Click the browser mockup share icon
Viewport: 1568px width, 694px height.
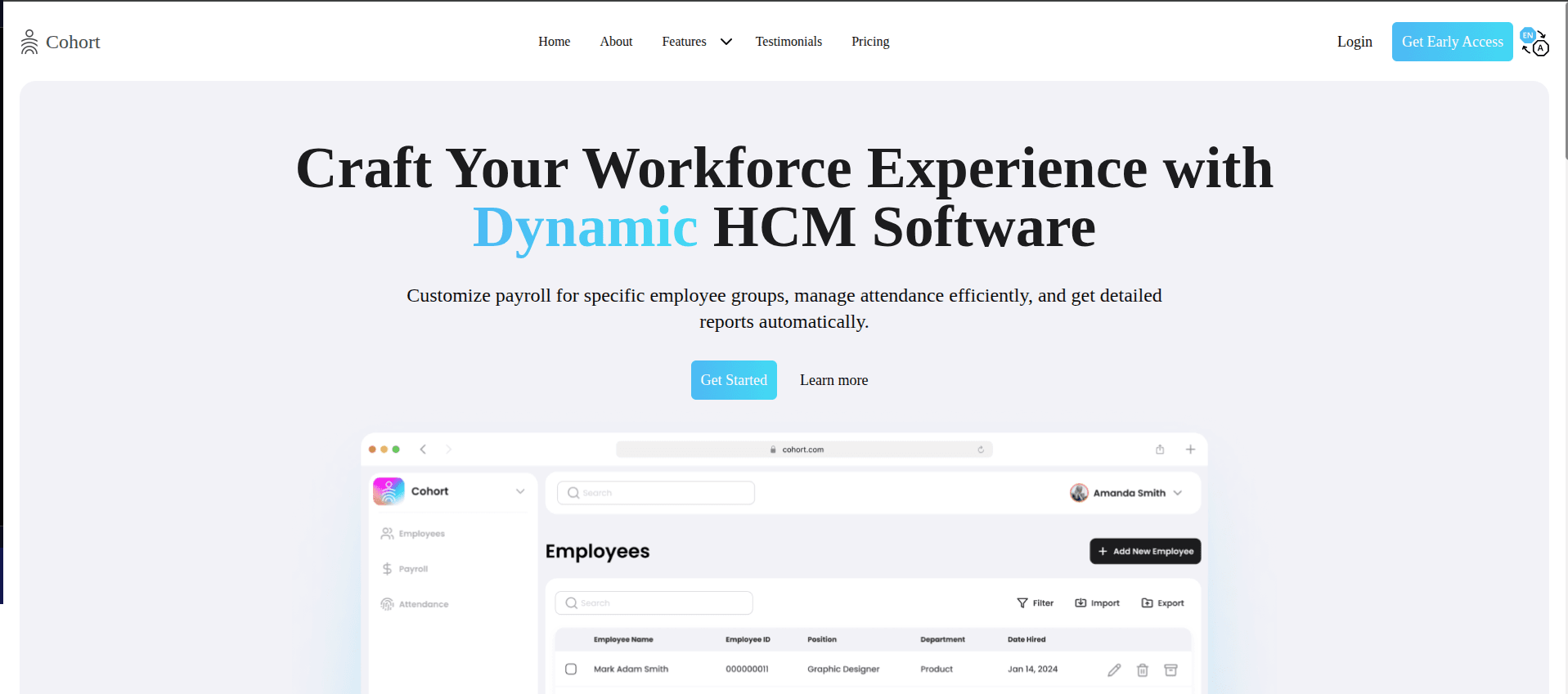click(1160, 449)
